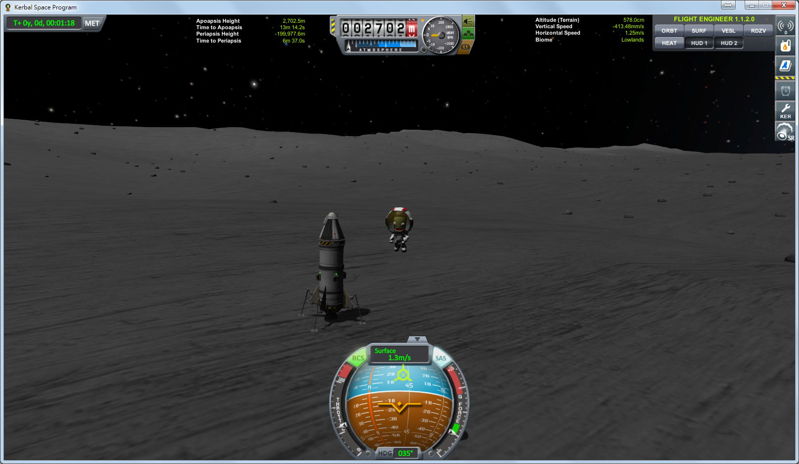The height and width of the screenshot is (464, 799).
Task: Click the VESL button in Flight Engineer
Action: (x=729, y=30)
